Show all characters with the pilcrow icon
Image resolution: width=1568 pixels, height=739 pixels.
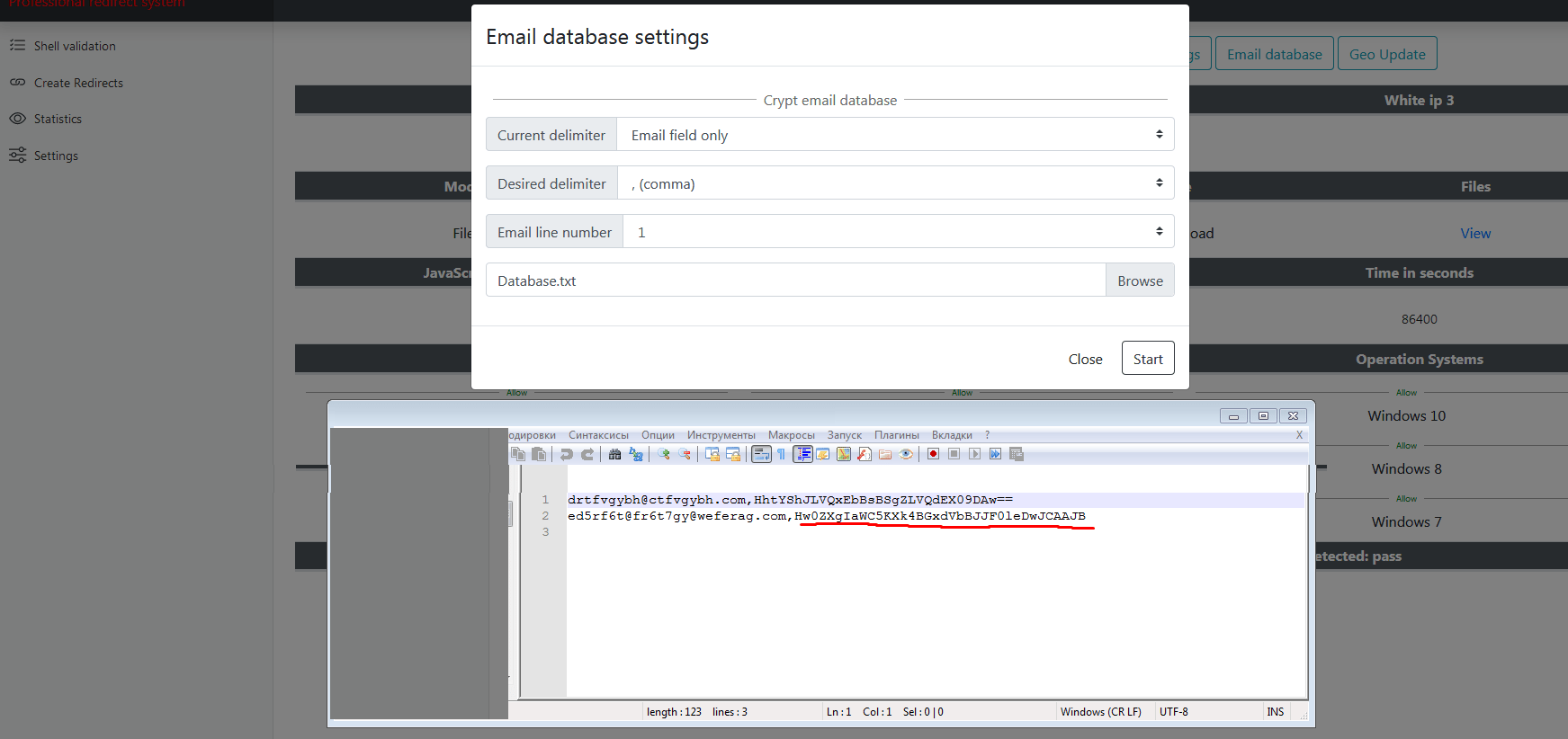point(781,454)
